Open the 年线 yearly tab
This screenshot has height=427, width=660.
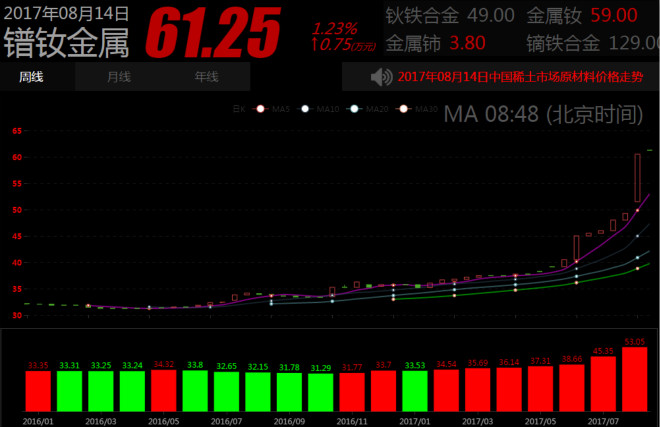pyautogui.click(x=206, y=77)
